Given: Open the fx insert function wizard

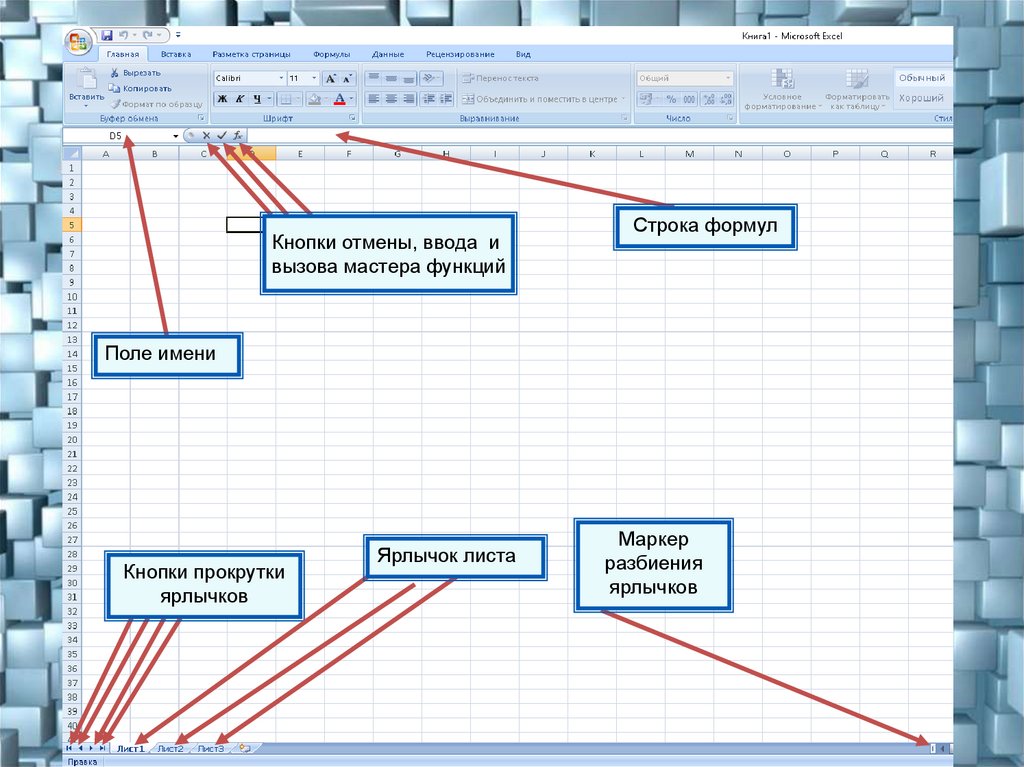Looking at the screenshot, I should pos(238,135).
